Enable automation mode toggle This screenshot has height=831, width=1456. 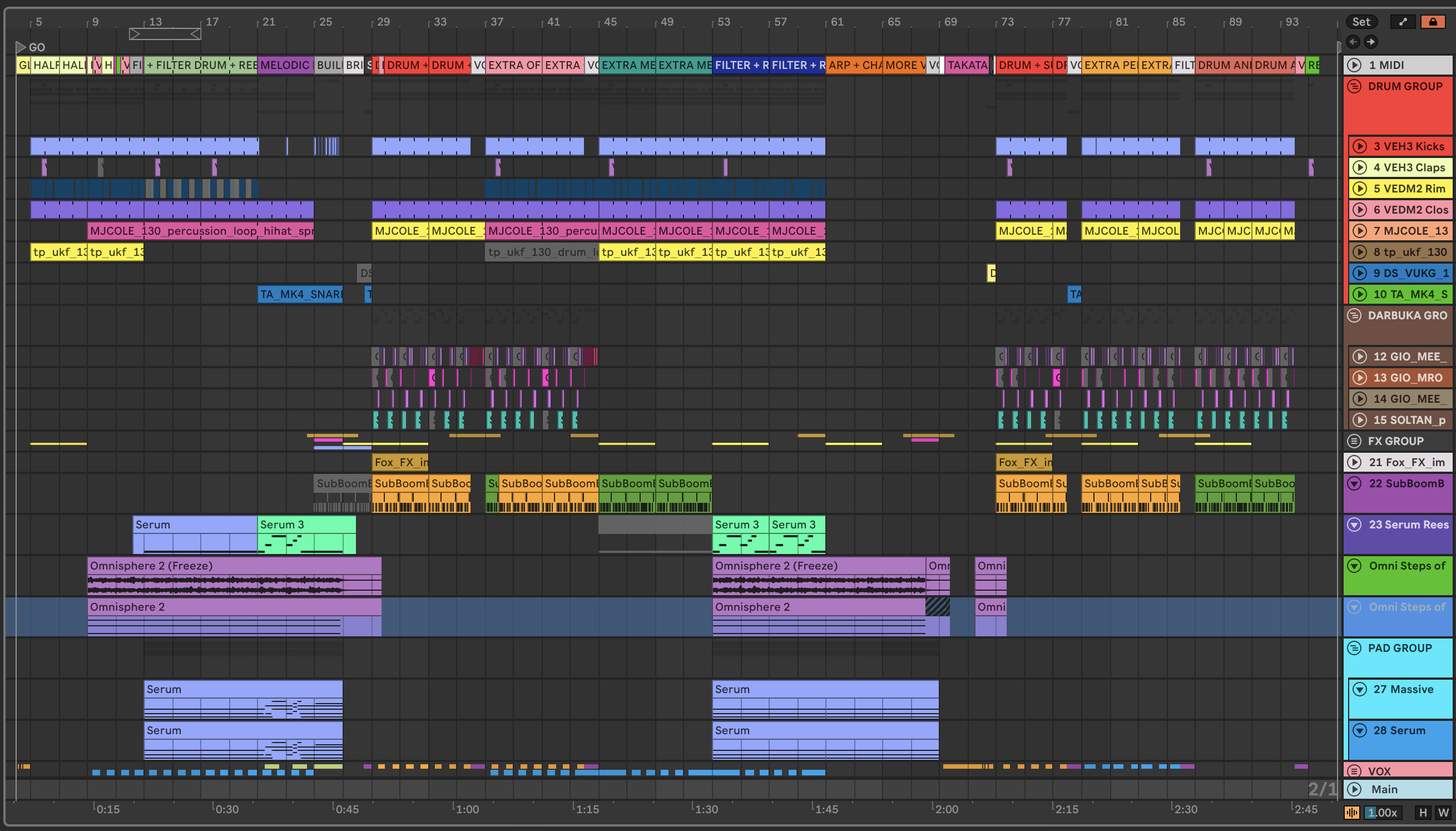pyautogui.click(x=1403, y=22)
